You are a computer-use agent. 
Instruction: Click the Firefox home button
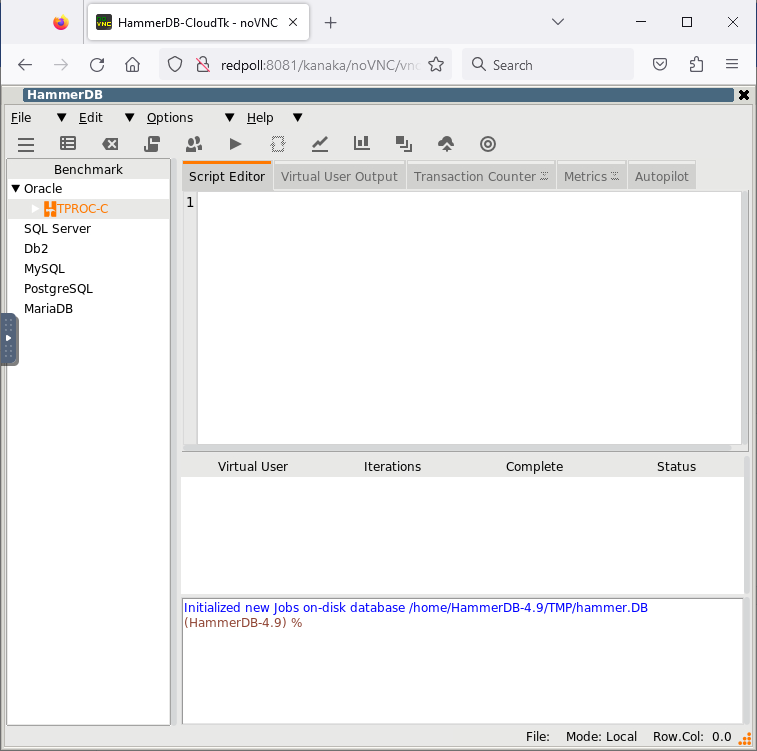132,65
